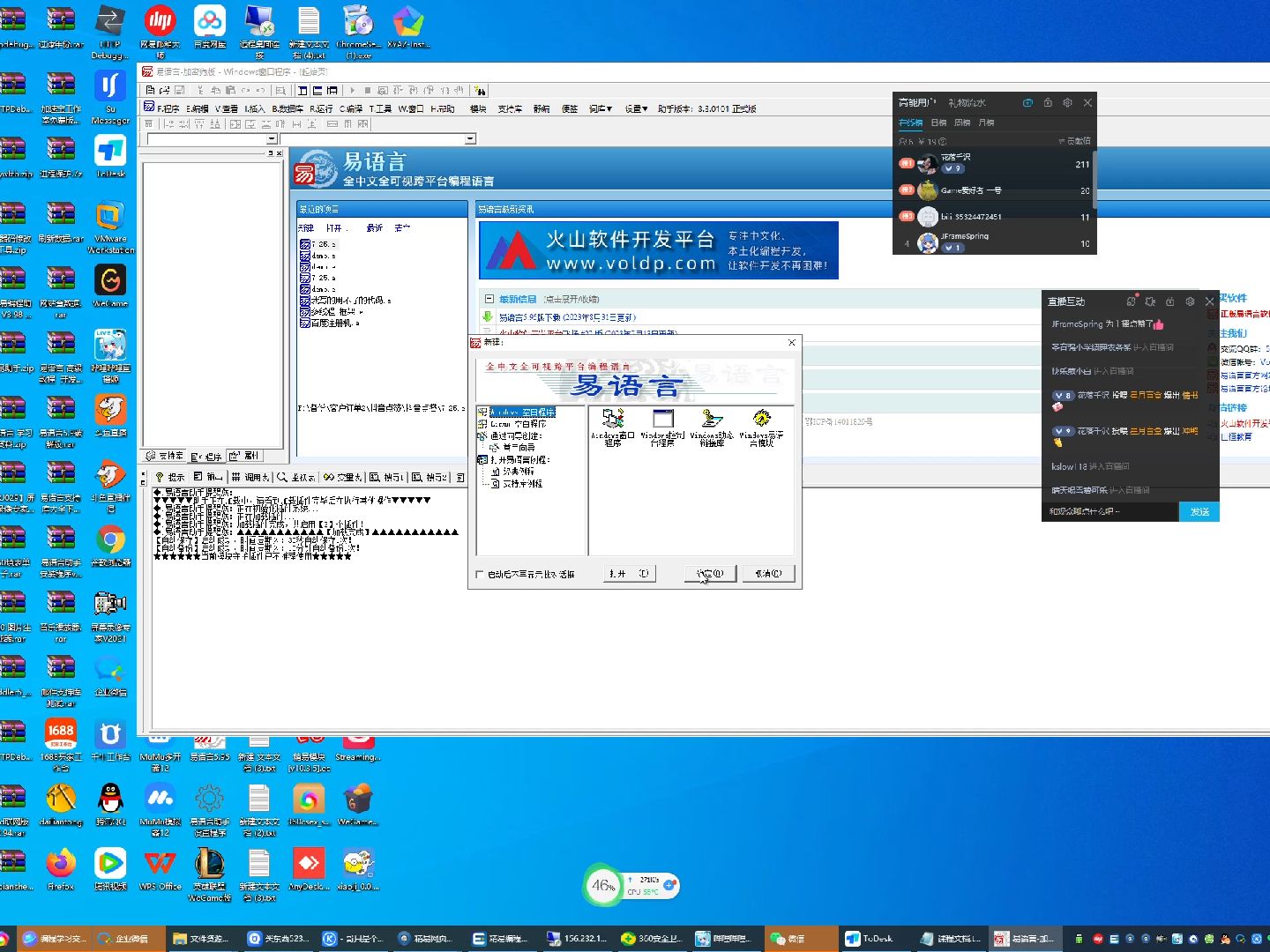Click settings gear in ranking panel
Viewport: 1270px width, 952px height.
tap(1067, 103)
